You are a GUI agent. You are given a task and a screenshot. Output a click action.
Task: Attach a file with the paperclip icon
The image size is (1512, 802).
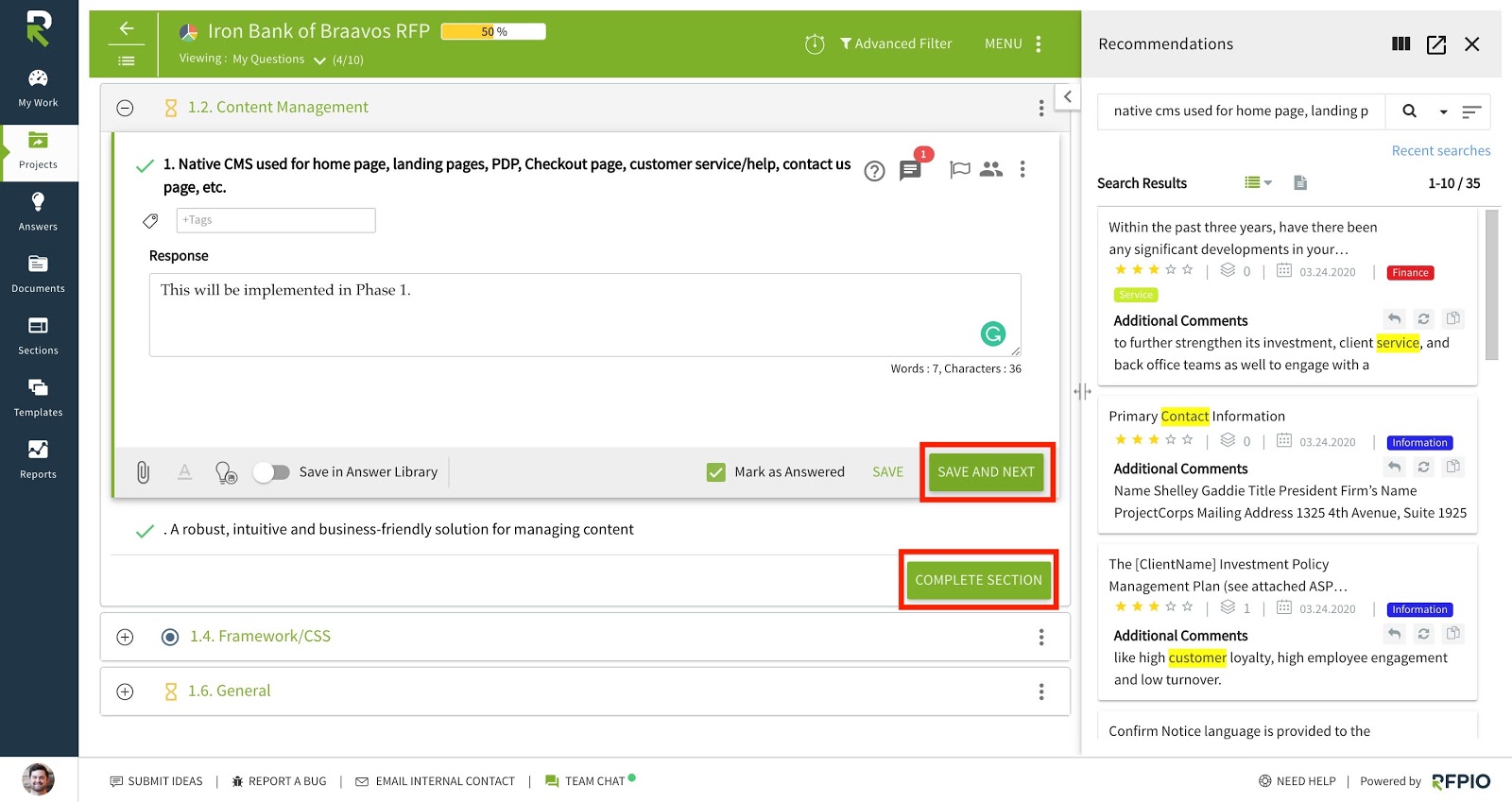pyautogui.click(x=143, y=472)
